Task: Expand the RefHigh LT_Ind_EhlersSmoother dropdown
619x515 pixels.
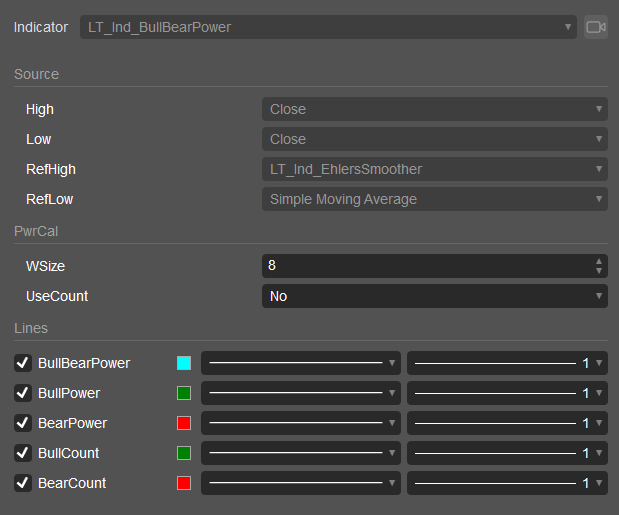Action: point(435,169)
